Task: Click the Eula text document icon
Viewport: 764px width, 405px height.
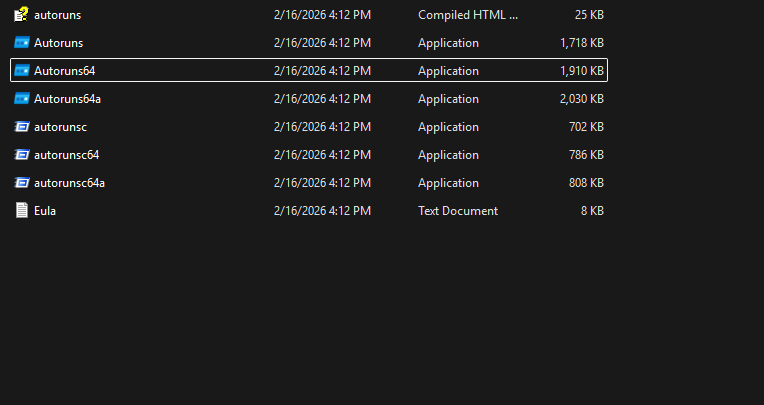Action: [x=21, y=211]
